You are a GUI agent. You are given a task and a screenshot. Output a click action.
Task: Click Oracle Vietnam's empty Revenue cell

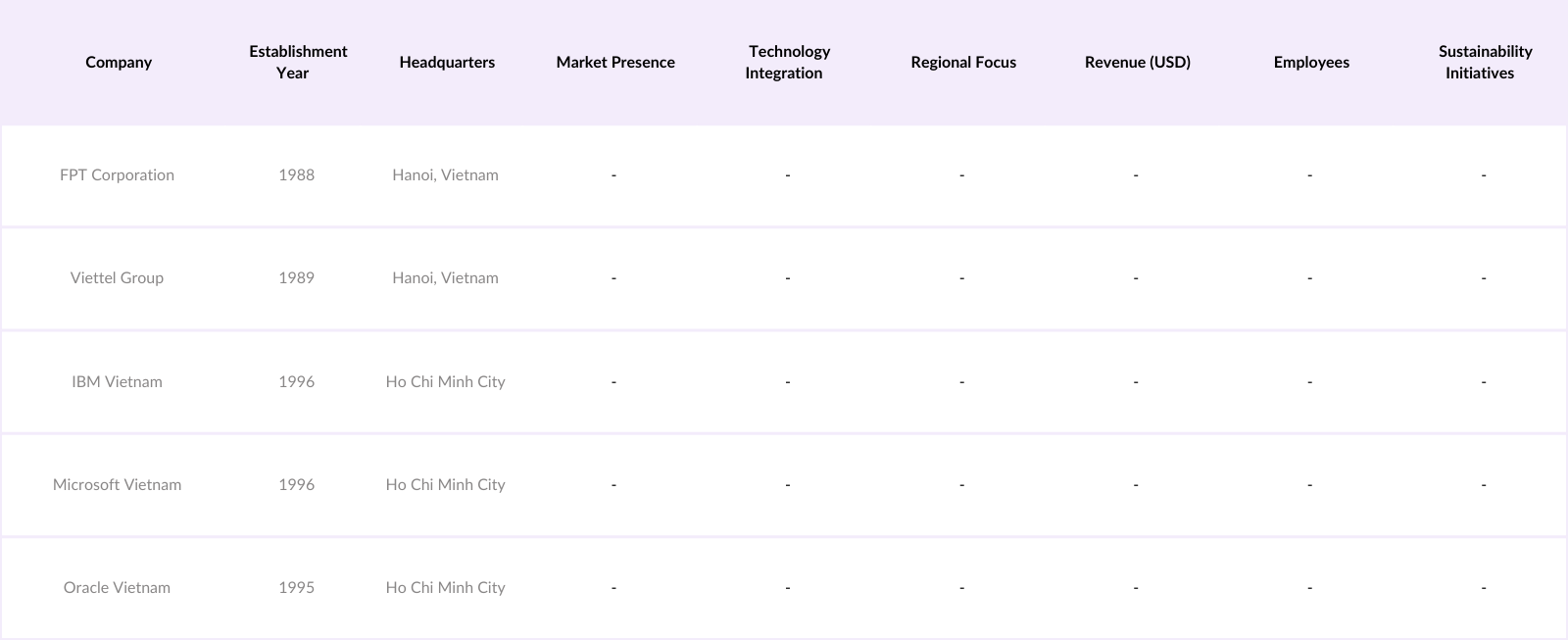pos(1136,588)
